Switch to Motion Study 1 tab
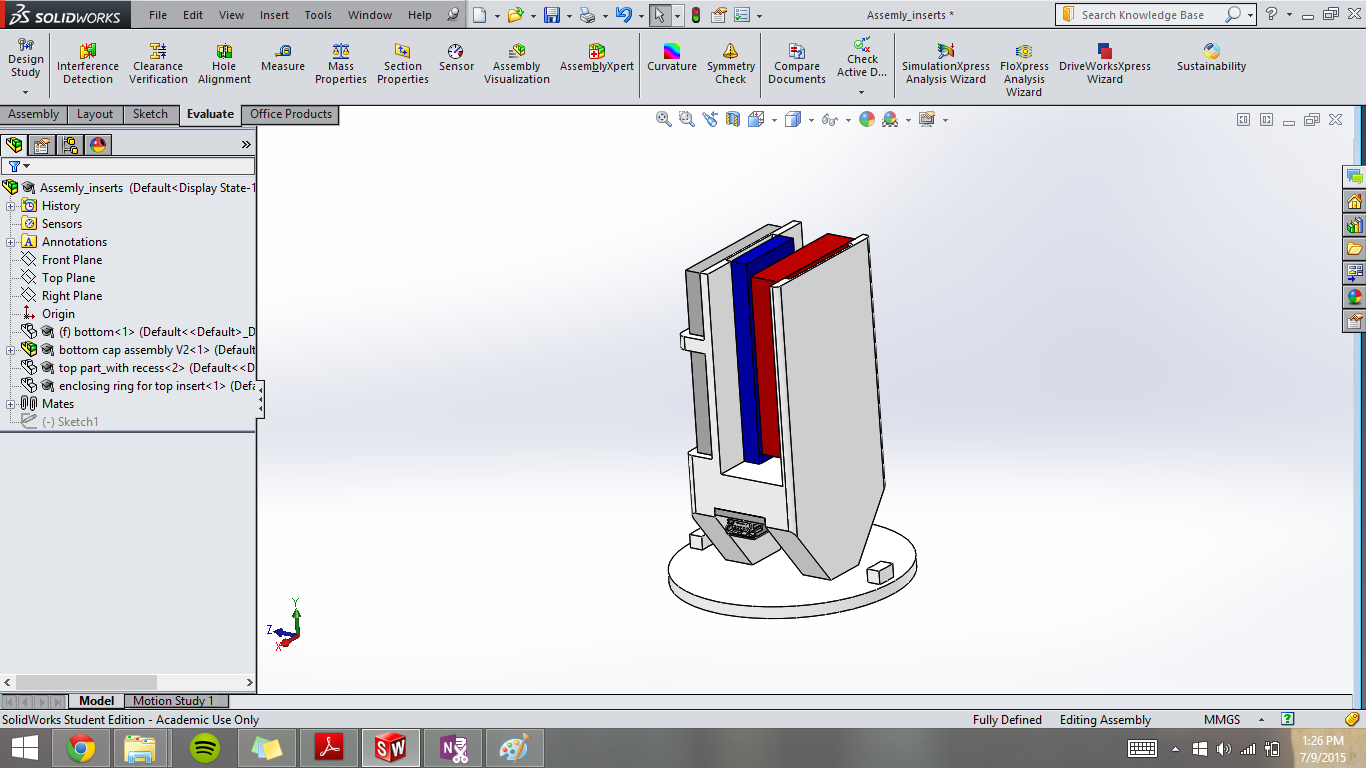Image resolution: width=1366 pixels, height=768 pixels. coord(173,701)
